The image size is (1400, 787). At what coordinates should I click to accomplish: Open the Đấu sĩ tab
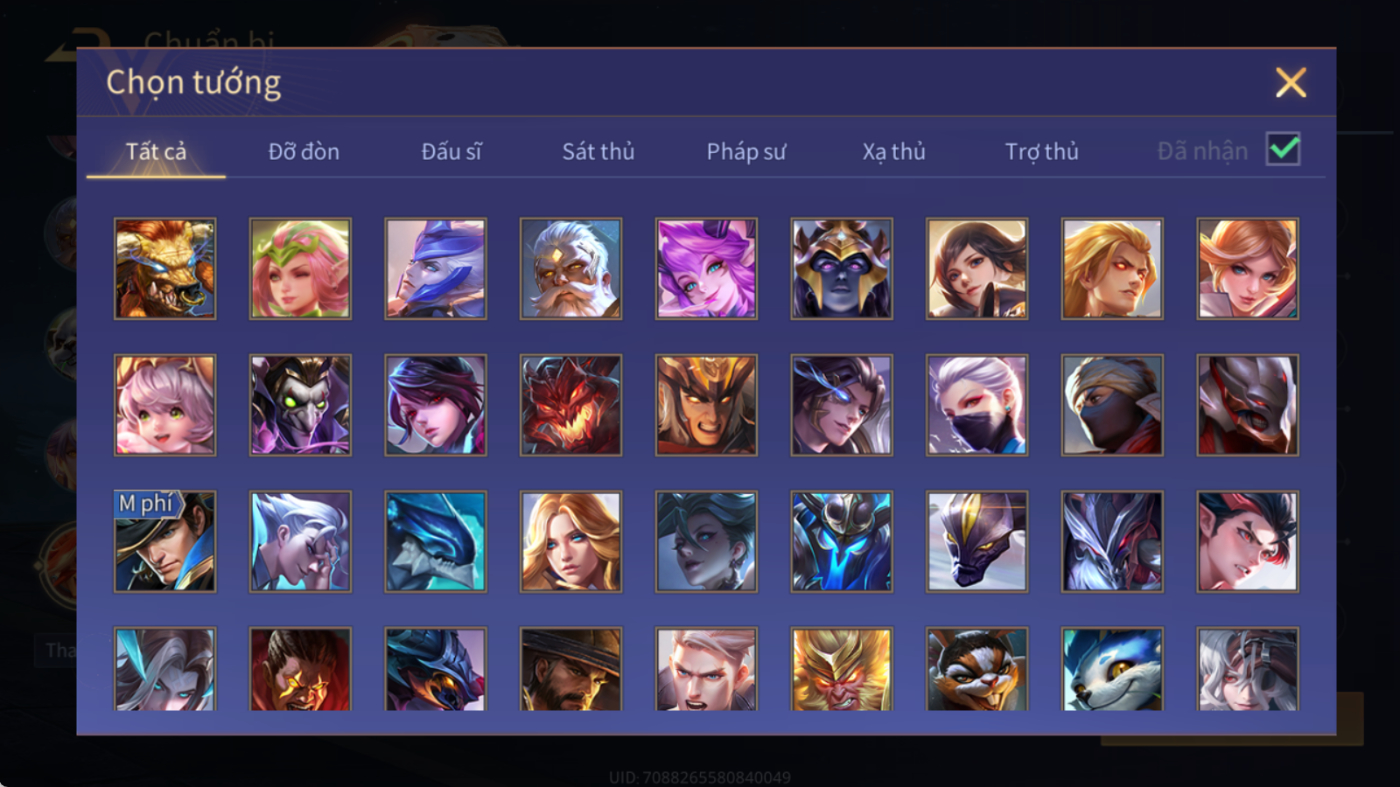click(x=451, y=152)
